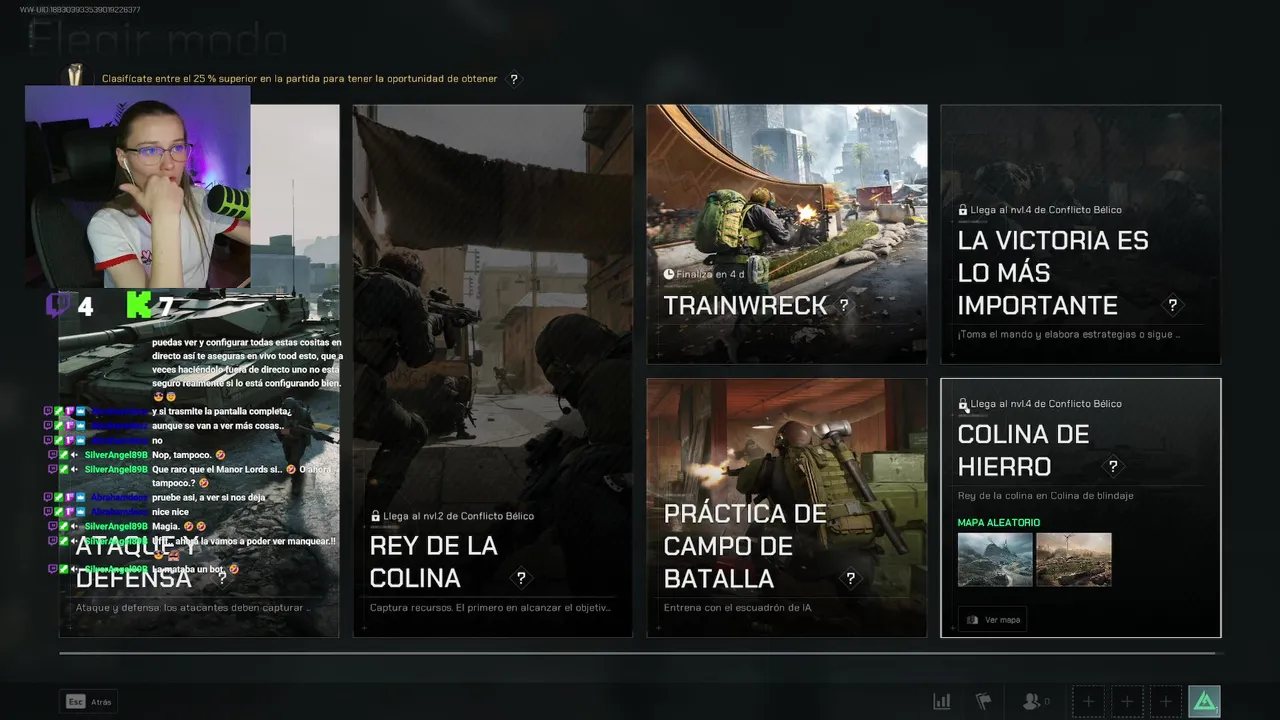Click the help icon next to Ataque y Defensa

click(222, 577)
